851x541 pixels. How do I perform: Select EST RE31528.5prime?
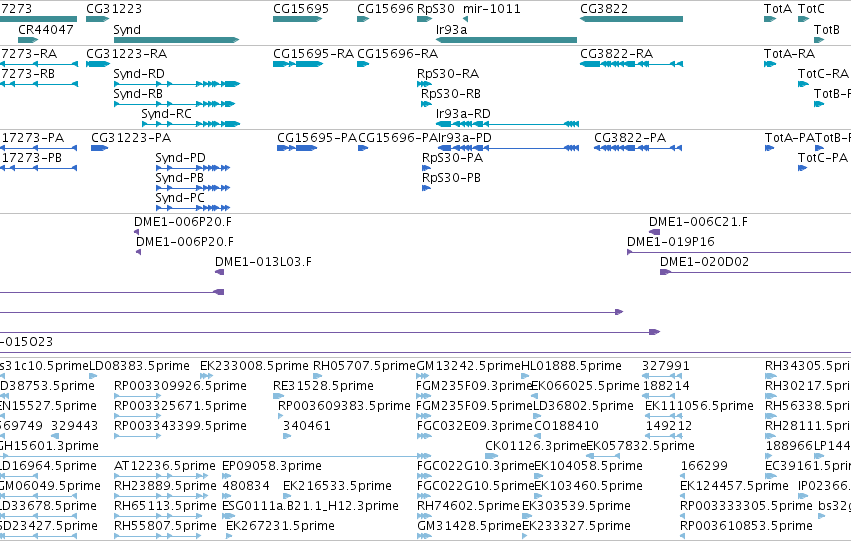coord(323,386)
